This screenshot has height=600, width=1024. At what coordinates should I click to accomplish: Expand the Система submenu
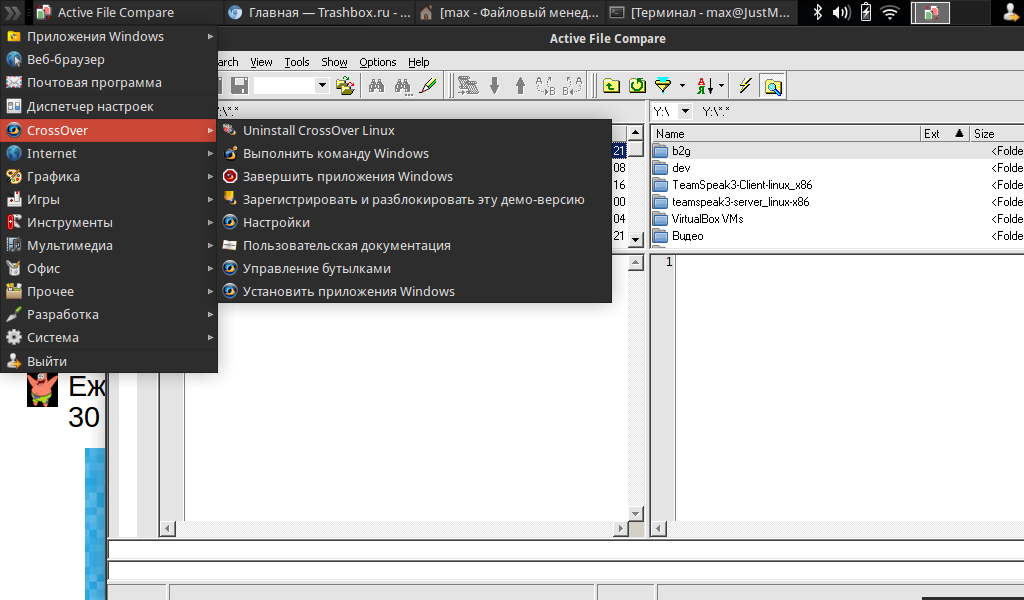(x=109, y=338)
